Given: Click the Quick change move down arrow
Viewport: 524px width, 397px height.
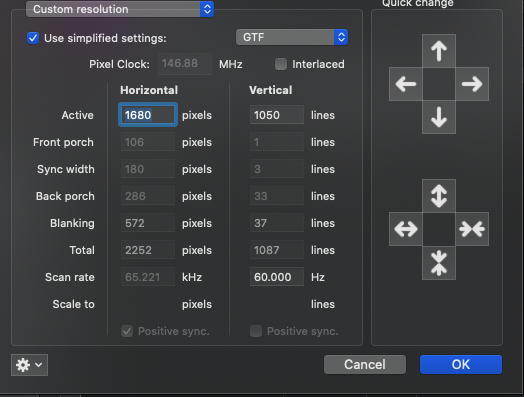Looking at the screenshot, I should tap(439, 117).
